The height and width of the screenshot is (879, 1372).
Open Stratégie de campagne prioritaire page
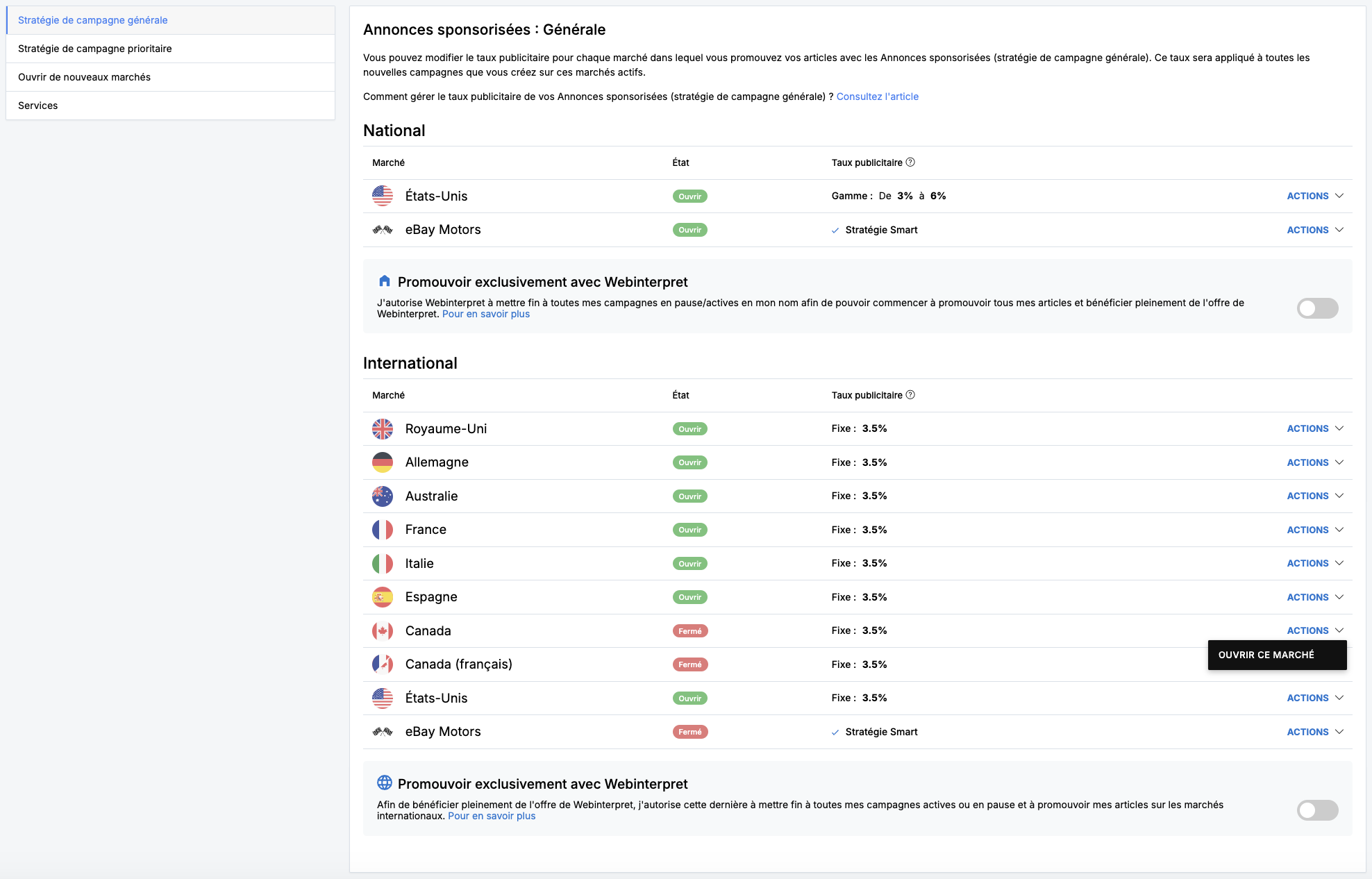171,49
